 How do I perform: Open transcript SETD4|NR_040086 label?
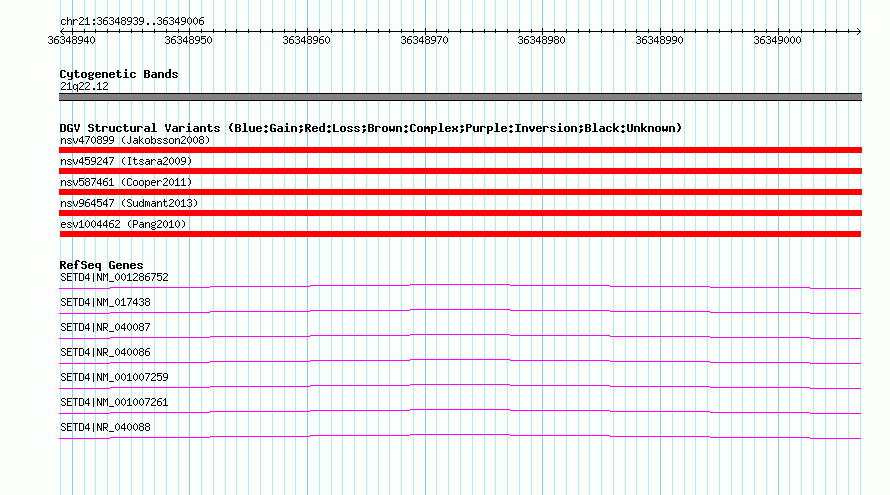105,353
